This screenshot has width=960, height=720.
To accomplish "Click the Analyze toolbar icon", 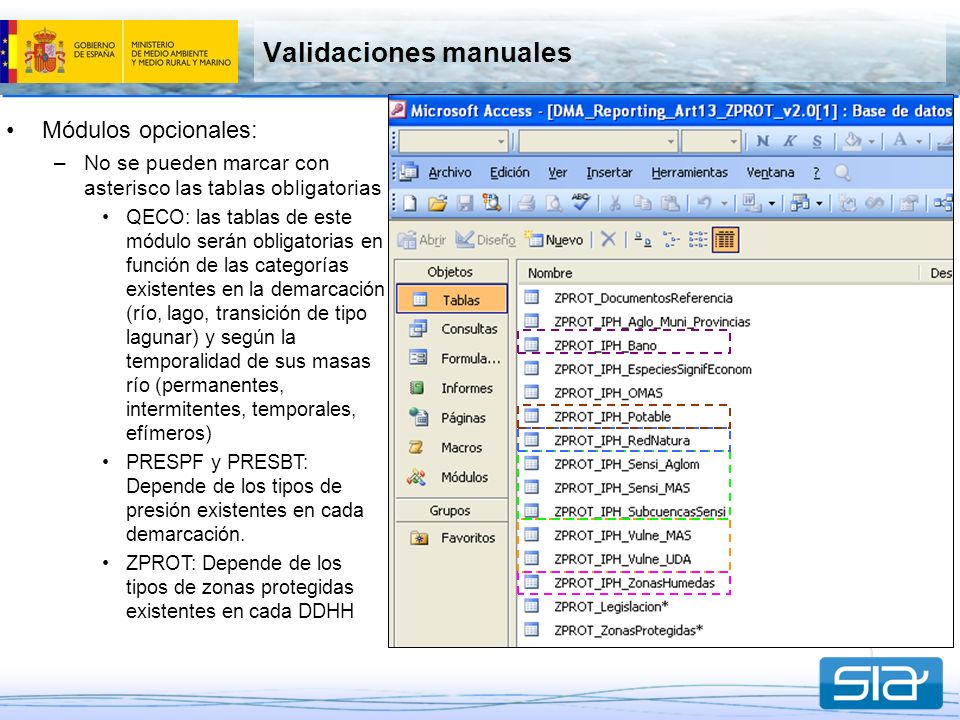I will 800,203.
